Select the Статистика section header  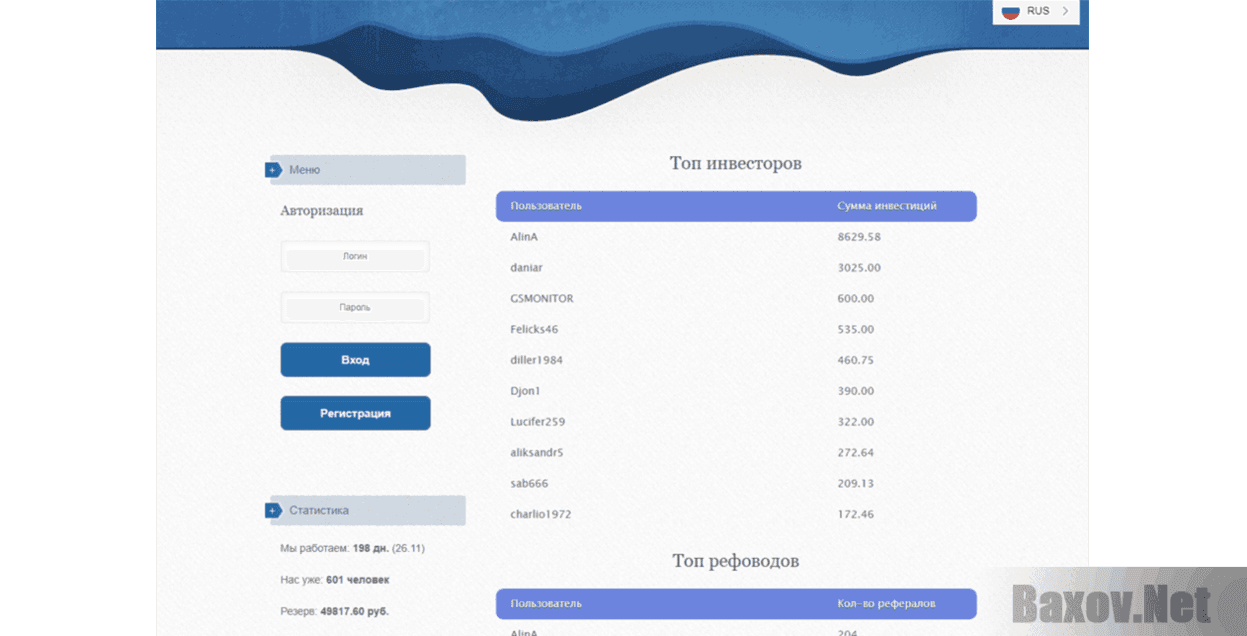(x=366, y=511)
